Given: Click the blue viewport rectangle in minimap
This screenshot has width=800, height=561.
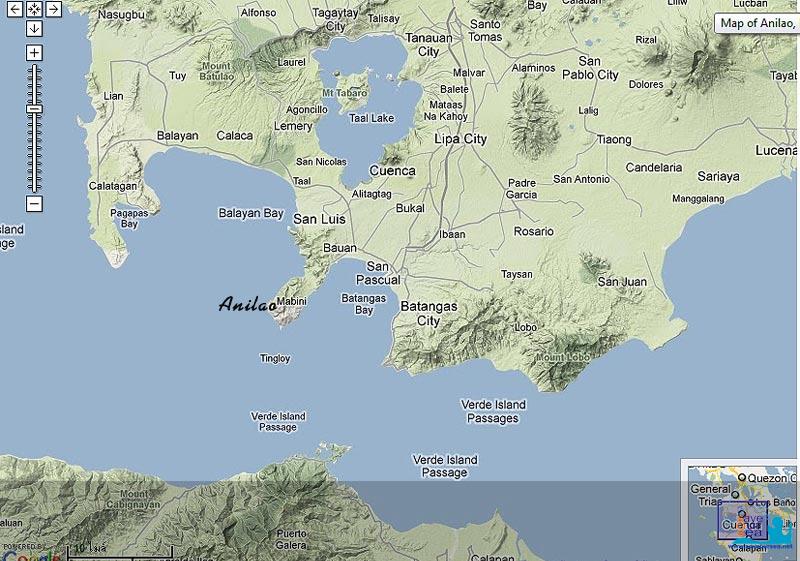Looking at the screenshot, I should tap(741, 521).
